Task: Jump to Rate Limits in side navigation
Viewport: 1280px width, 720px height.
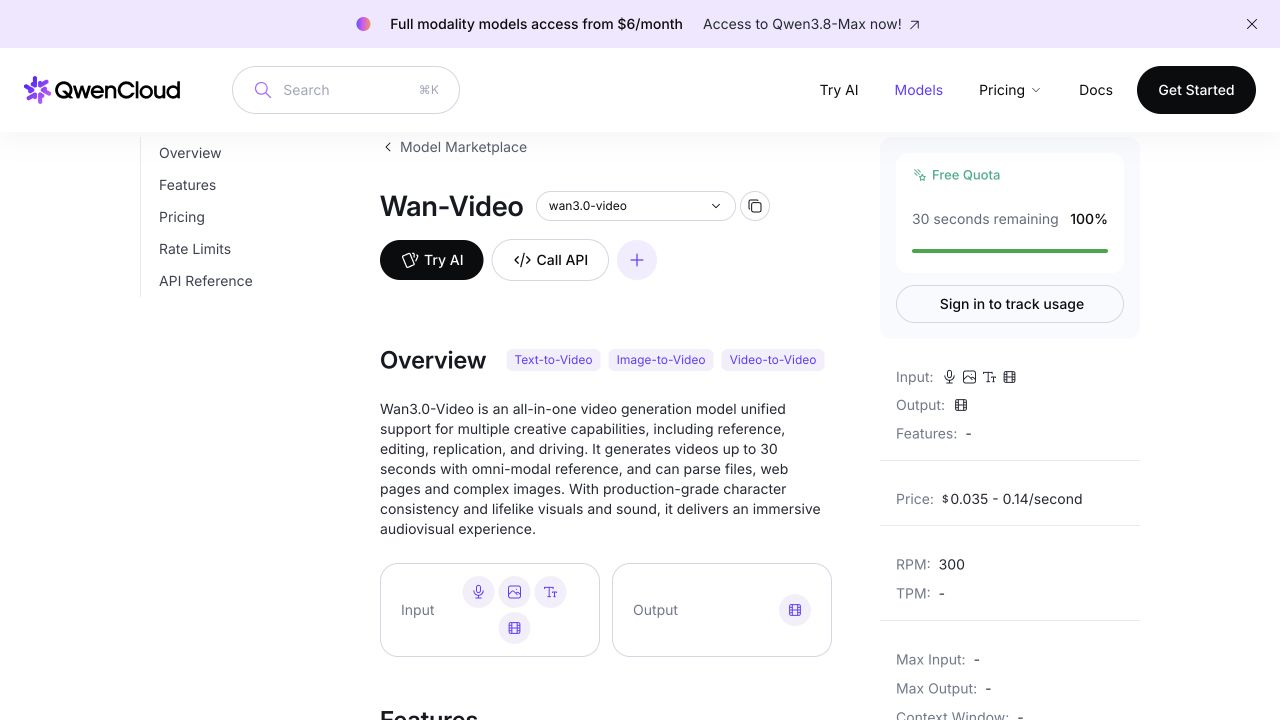Action: pyautogui.click(x=195, y=249)
